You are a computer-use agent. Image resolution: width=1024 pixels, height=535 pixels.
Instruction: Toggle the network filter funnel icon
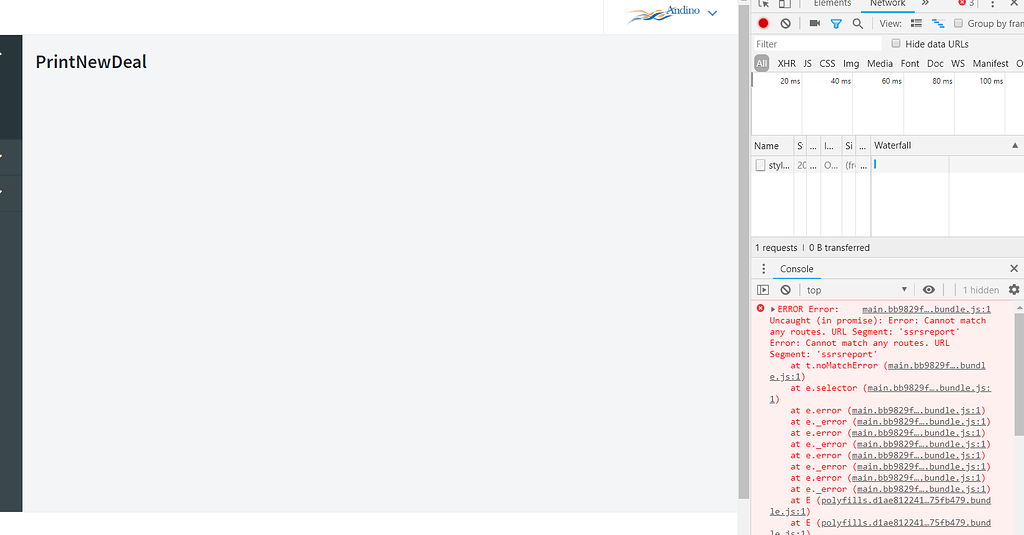tap(836, 24)
